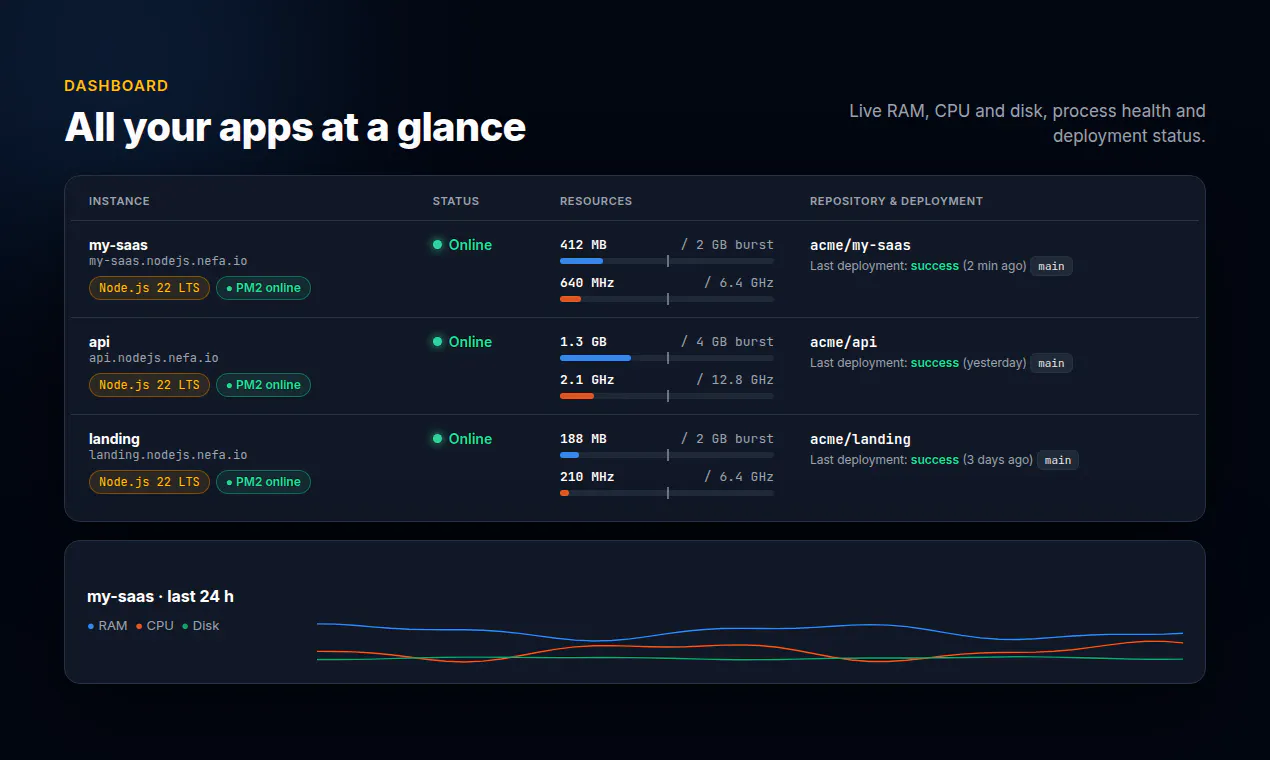This screenshot has height=760, width=1270.
Task: Click PM2 online badge for api
Action: 264,385
